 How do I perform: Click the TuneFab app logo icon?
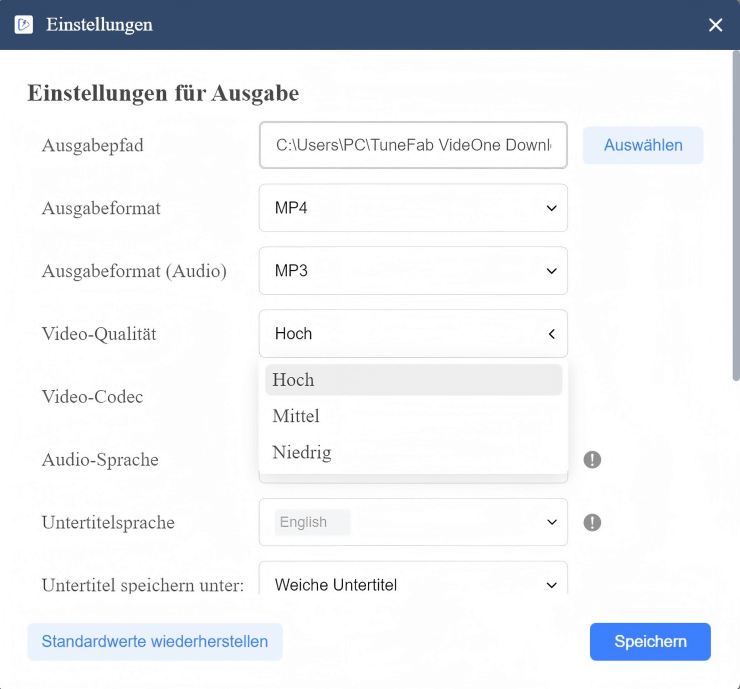pyautogui.click(x=24, y=25)
